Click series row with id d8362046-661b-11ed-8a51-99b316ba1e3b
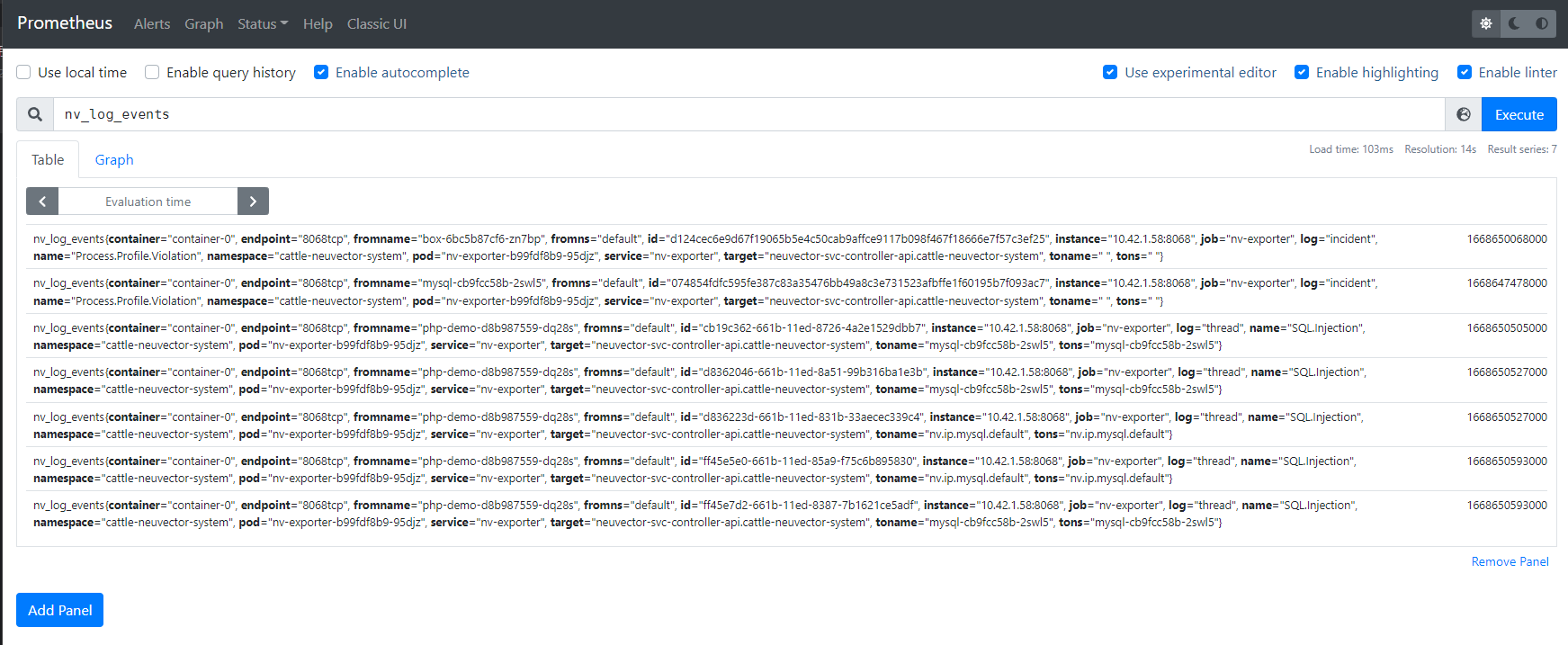 (x=786, y=381)
